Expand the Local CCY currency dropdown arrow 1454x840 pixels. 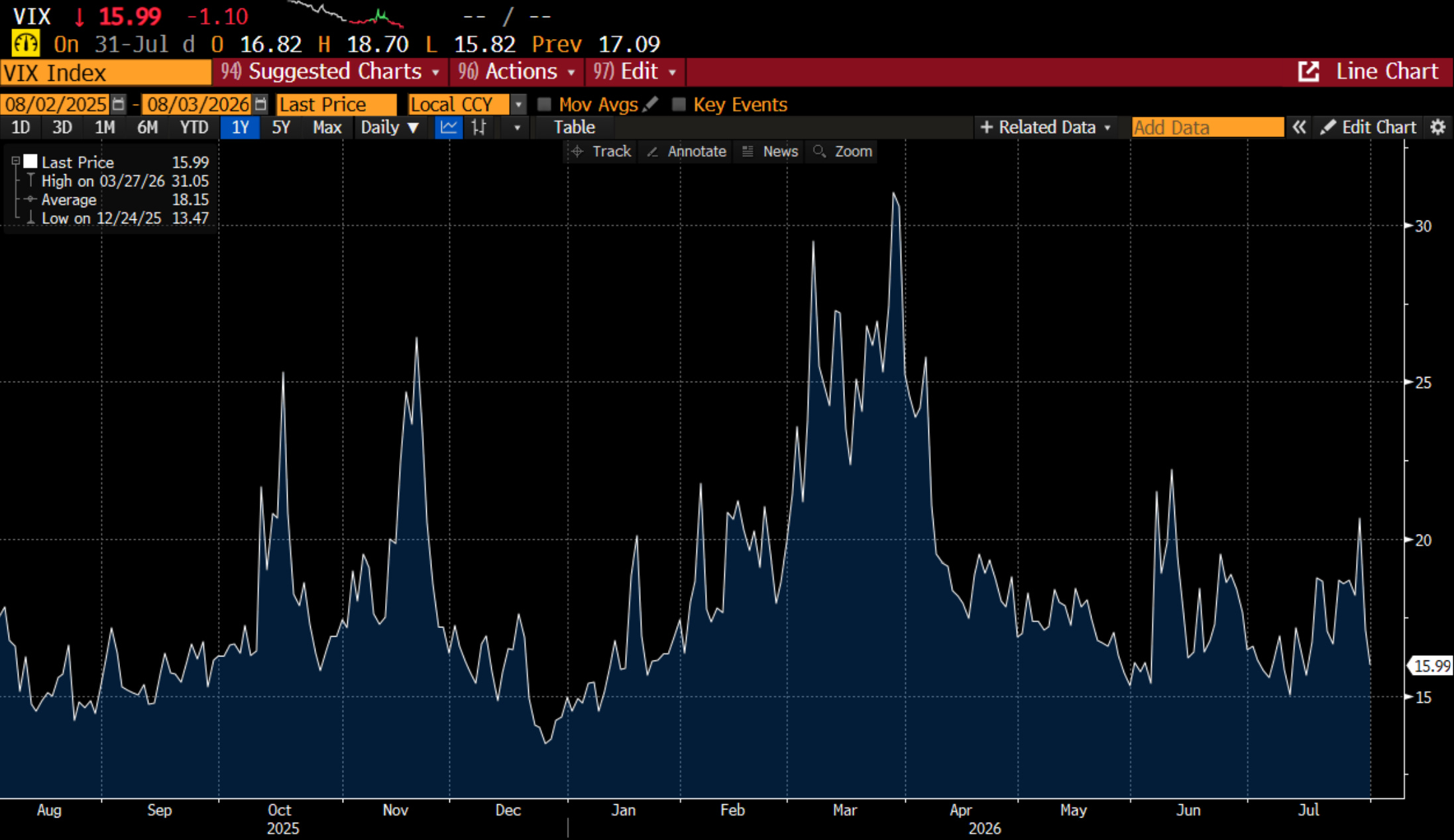point(519,104)
